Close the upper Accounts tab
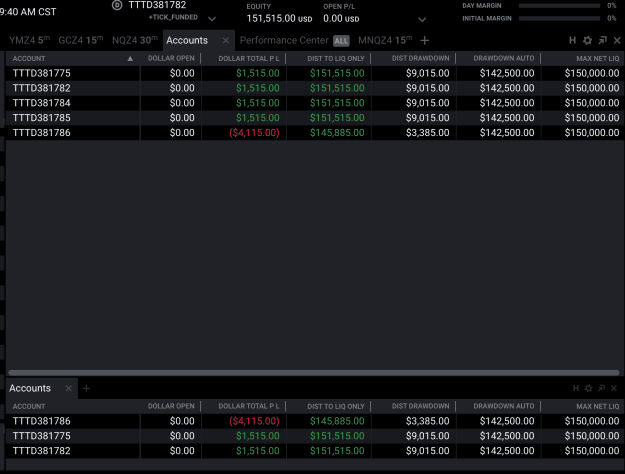This screenshot has height=474, width=625. (226, 40)
